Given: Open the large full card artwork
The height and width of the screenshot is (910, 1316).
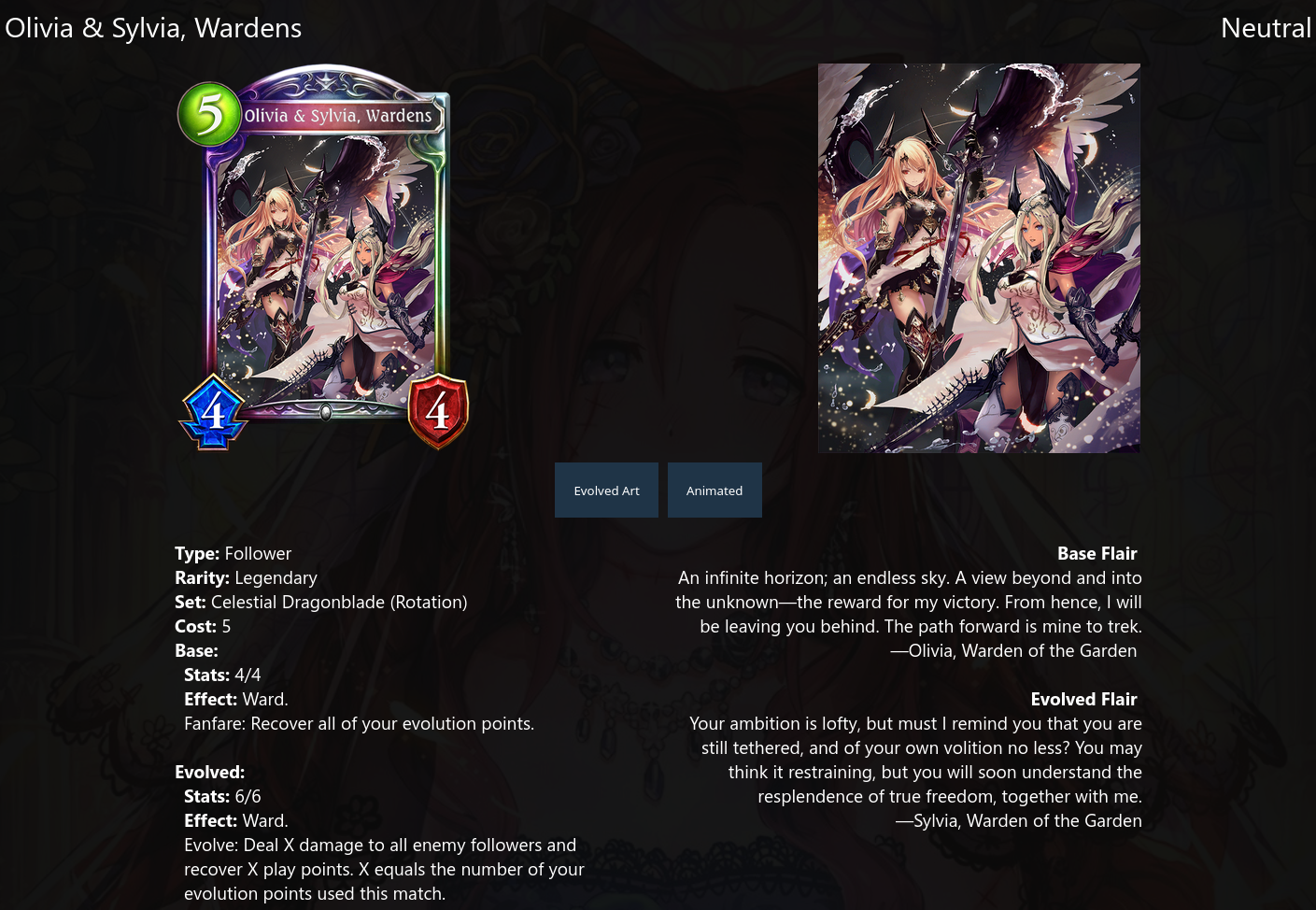Looking at the screenshot, I should tap(979, 258).
